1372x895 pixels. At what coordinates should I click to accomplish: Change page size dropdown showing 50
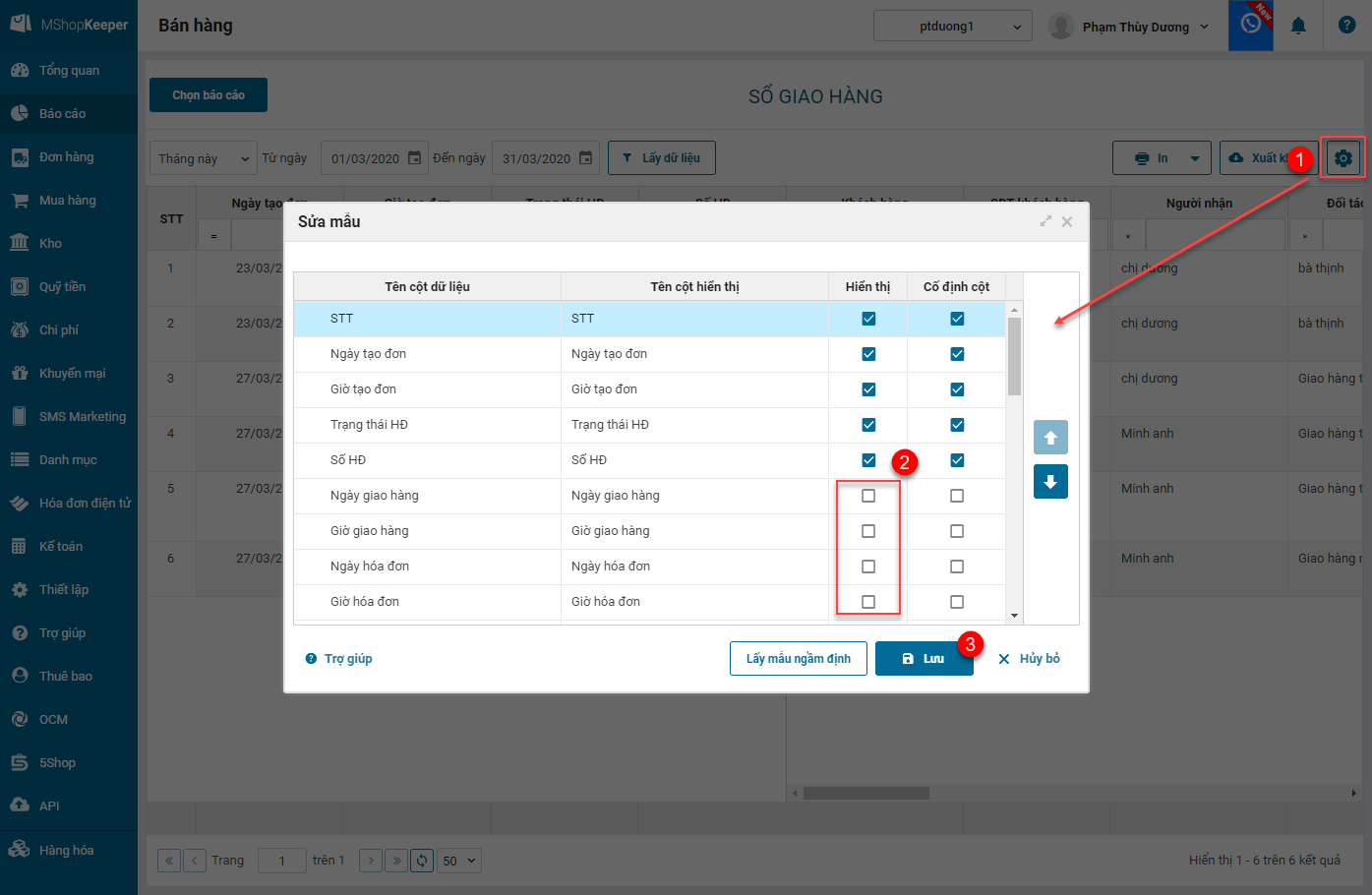[x=459, y=861]
